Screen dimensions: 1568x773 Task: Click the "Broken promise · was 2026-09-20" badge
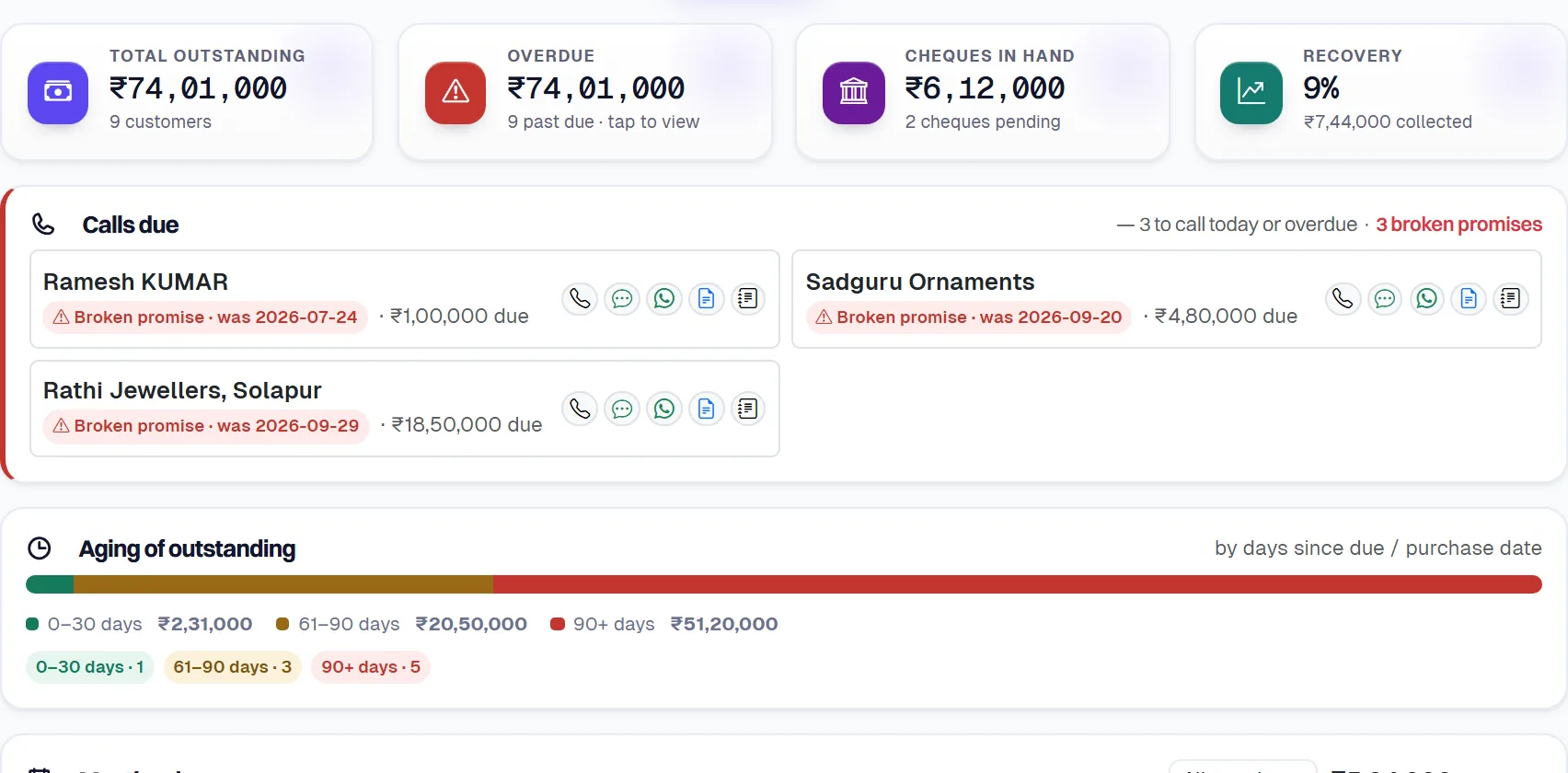(x=968, y=317)
